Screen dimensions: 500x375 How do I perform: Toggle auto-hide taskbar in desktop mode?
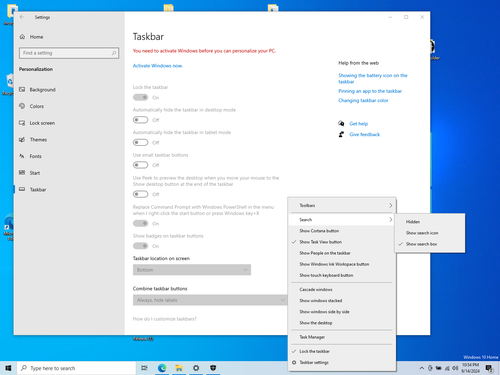(x=140, y=120)
